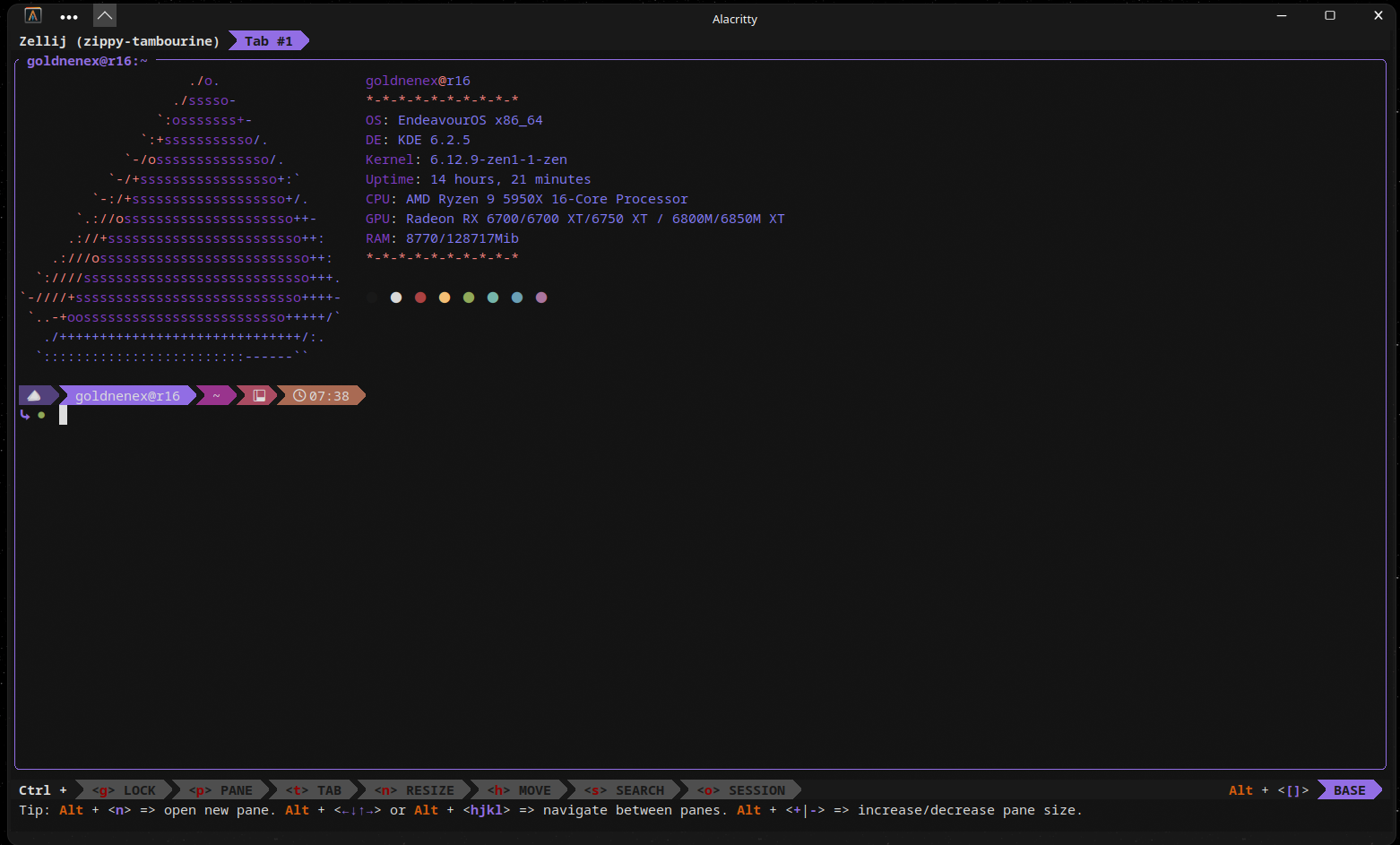Screen dimensions: 1400x845
Task: Open the SESSION mode options
Action: 741,790
